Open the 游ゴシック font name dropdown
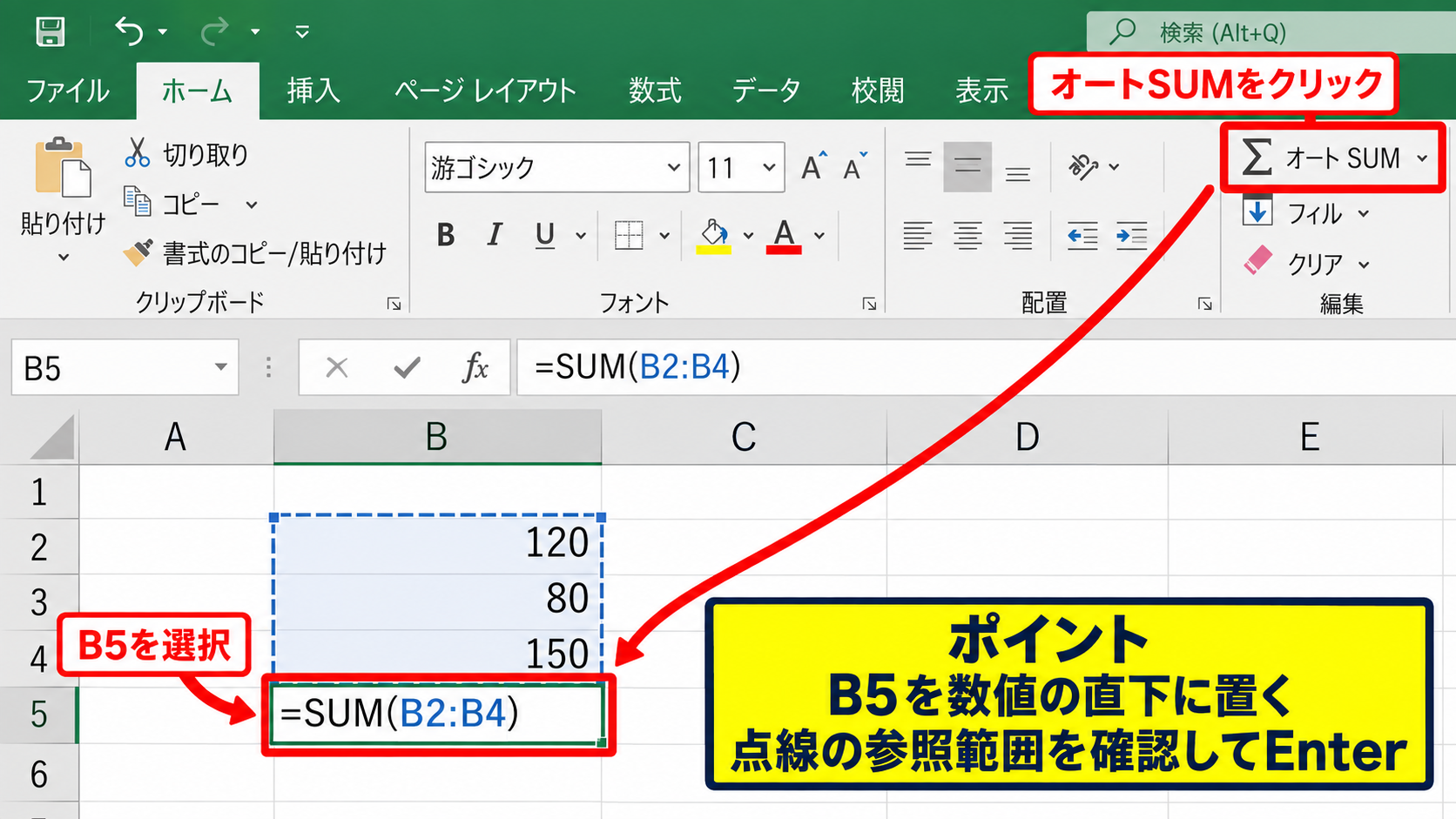 click(673, 167)
